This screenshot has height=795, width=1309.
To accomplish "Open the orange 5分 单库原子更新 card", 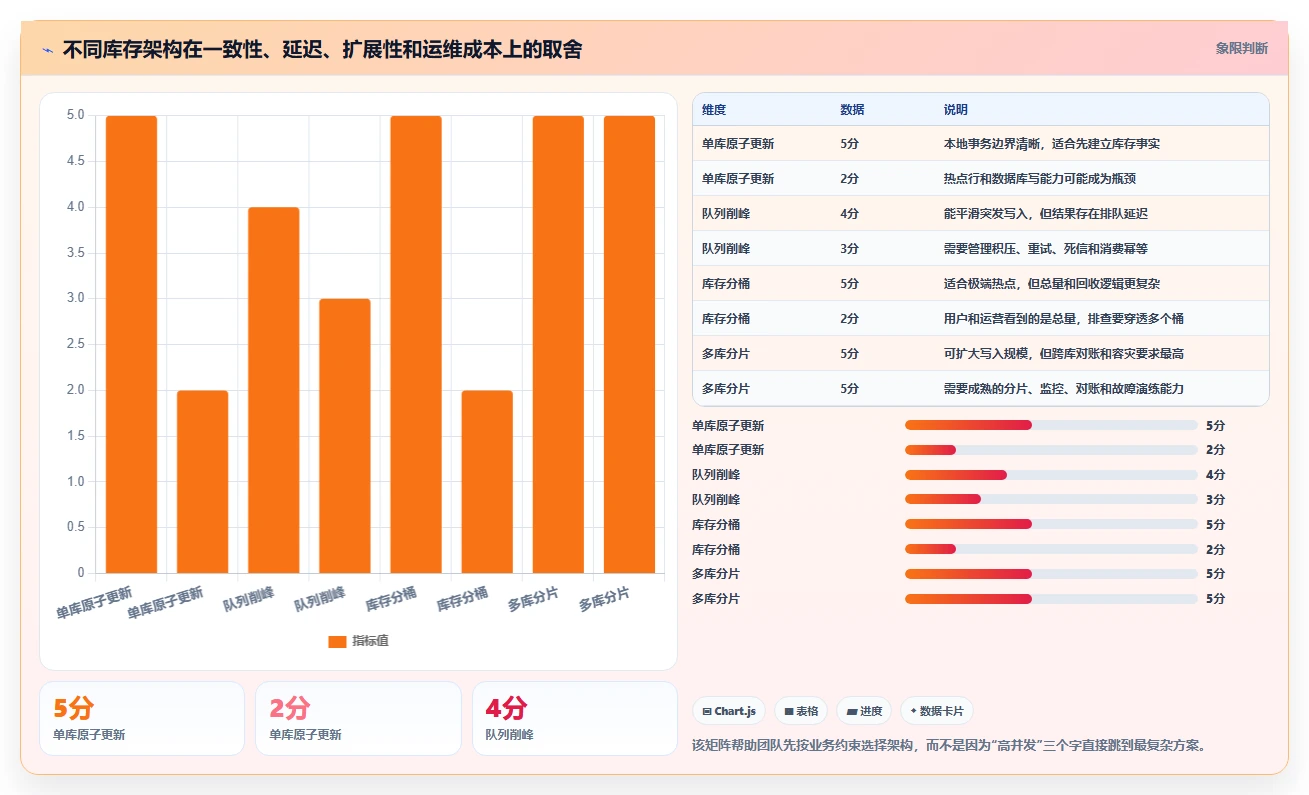I will 142,718.
